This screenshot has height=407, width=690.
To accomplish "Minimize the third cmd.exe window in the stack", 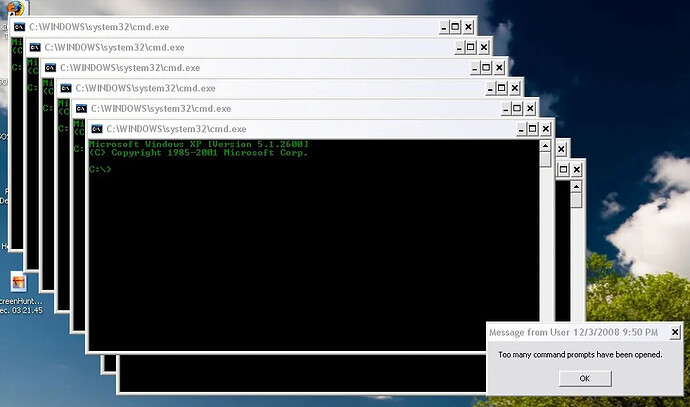I will pyautogui.click(x=475, y=68).
